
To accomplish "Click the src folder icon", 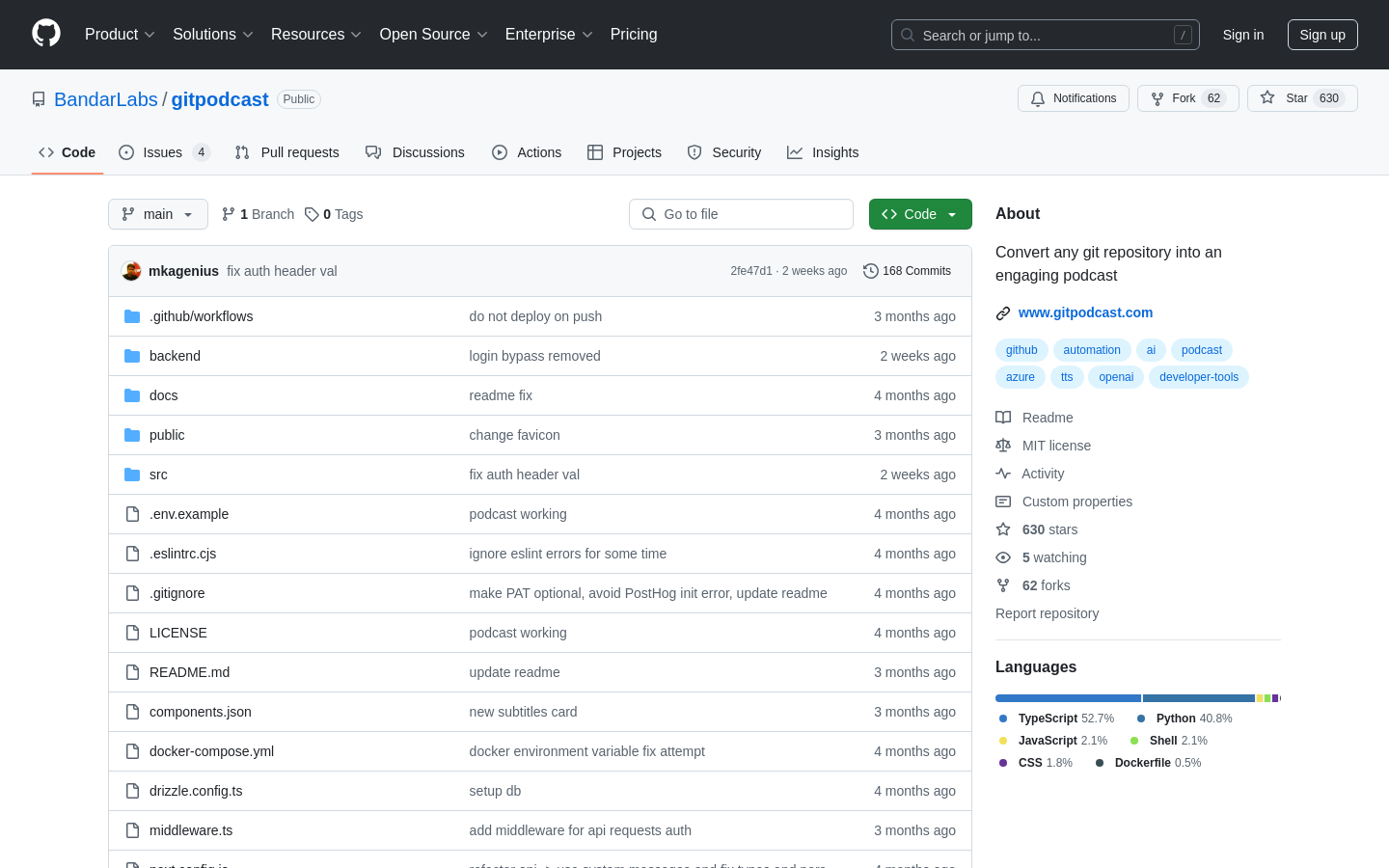I will [x=132, y=475].
